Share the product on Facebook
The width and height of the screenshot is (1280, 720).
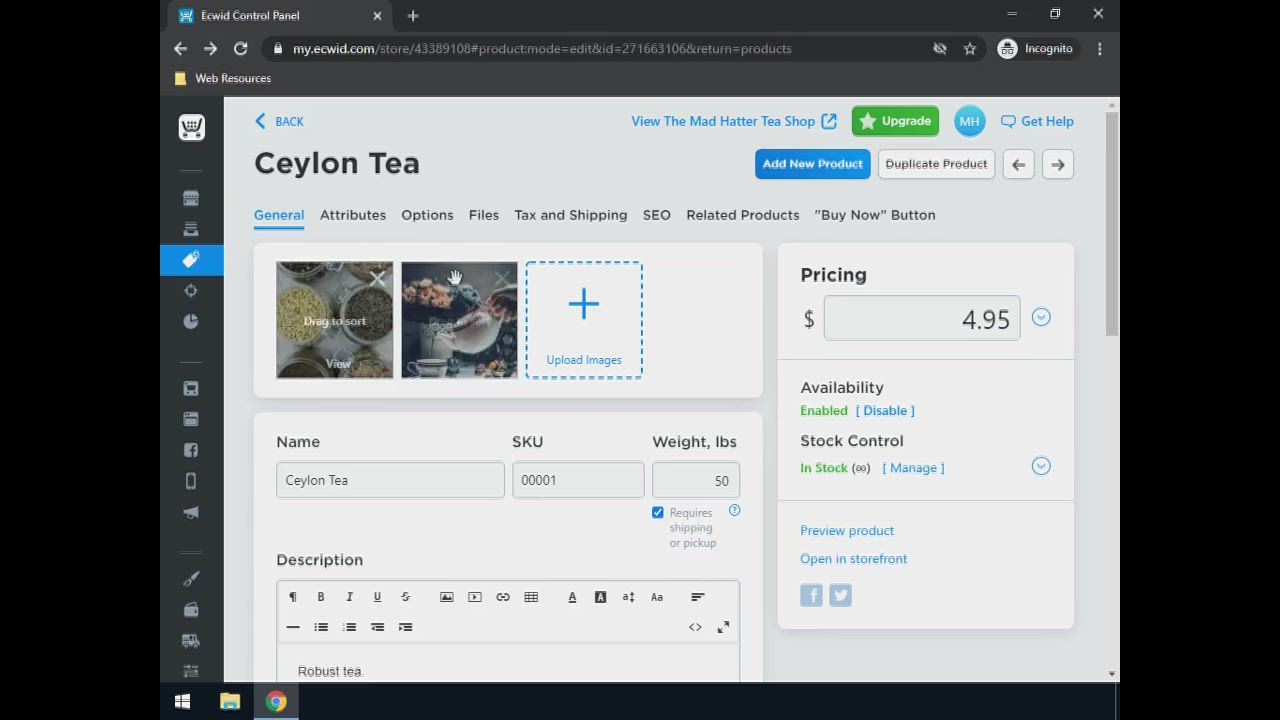point(811,596)
